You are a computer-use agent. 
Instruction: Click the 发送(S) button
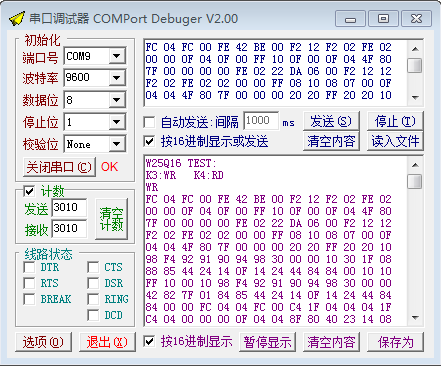pos(331,122)
